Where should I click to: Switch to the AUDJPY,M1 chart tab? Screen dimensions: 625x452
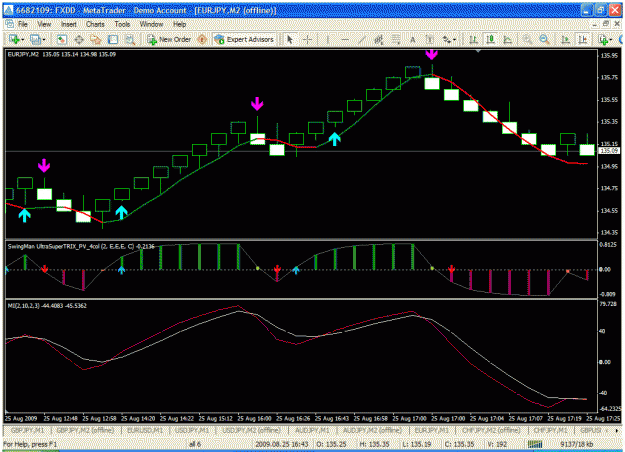tap(312, 430)
